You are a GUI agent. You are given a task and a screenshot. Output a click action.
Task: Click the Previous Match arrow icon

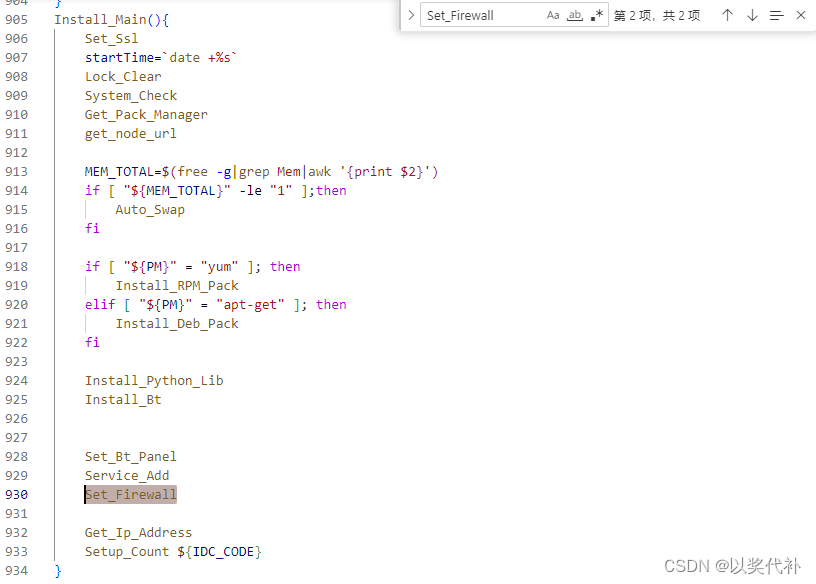click(728, 14)
